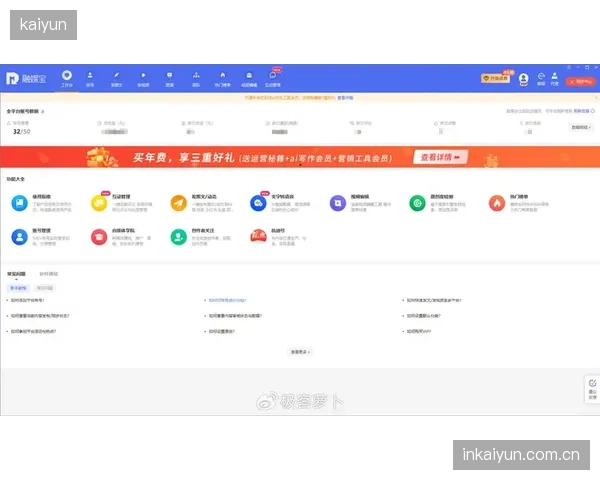Click the 升级会员 upgrade membership button
Screen dimensions: 600x480
496,78
